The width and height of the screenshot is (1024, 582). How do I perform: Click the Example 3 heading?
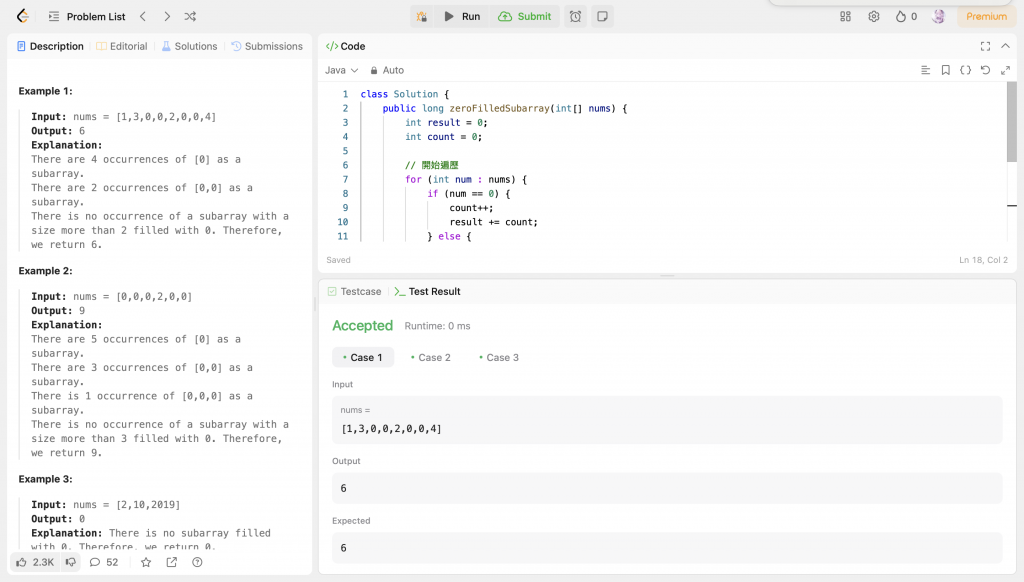pyautogui.click(x=45, y=479)
